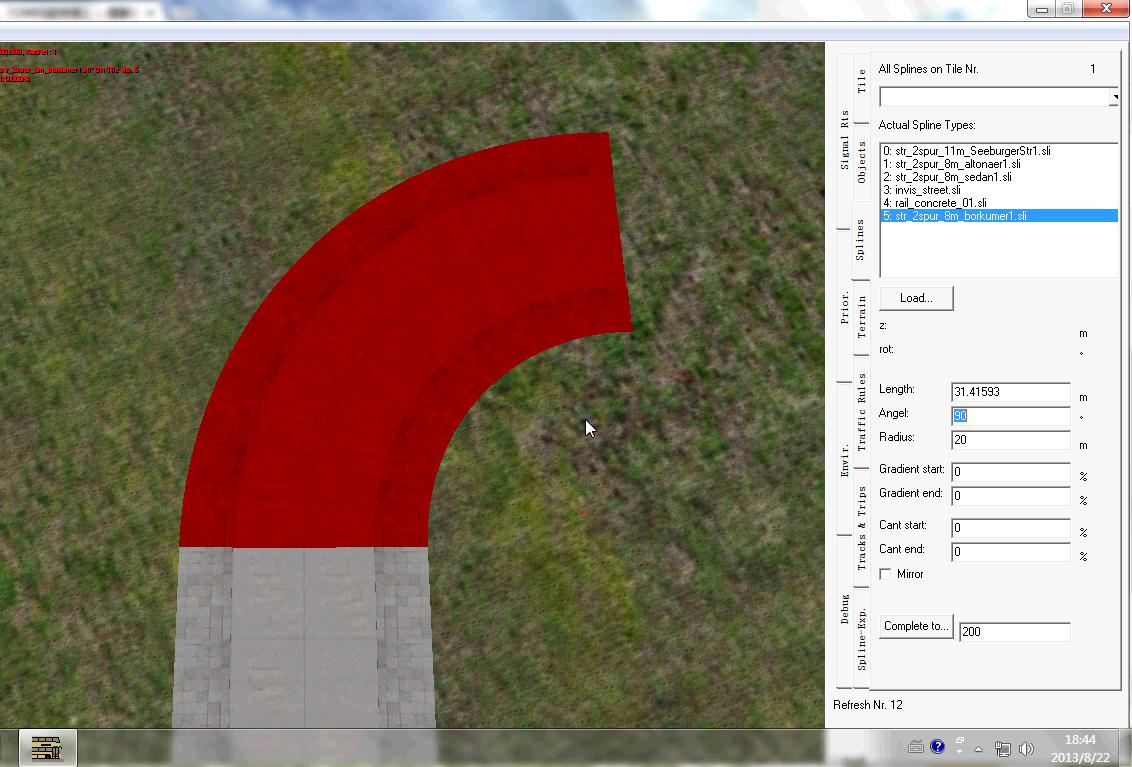
Task: Click the Radius input field
Action: tap(1010, 440)
